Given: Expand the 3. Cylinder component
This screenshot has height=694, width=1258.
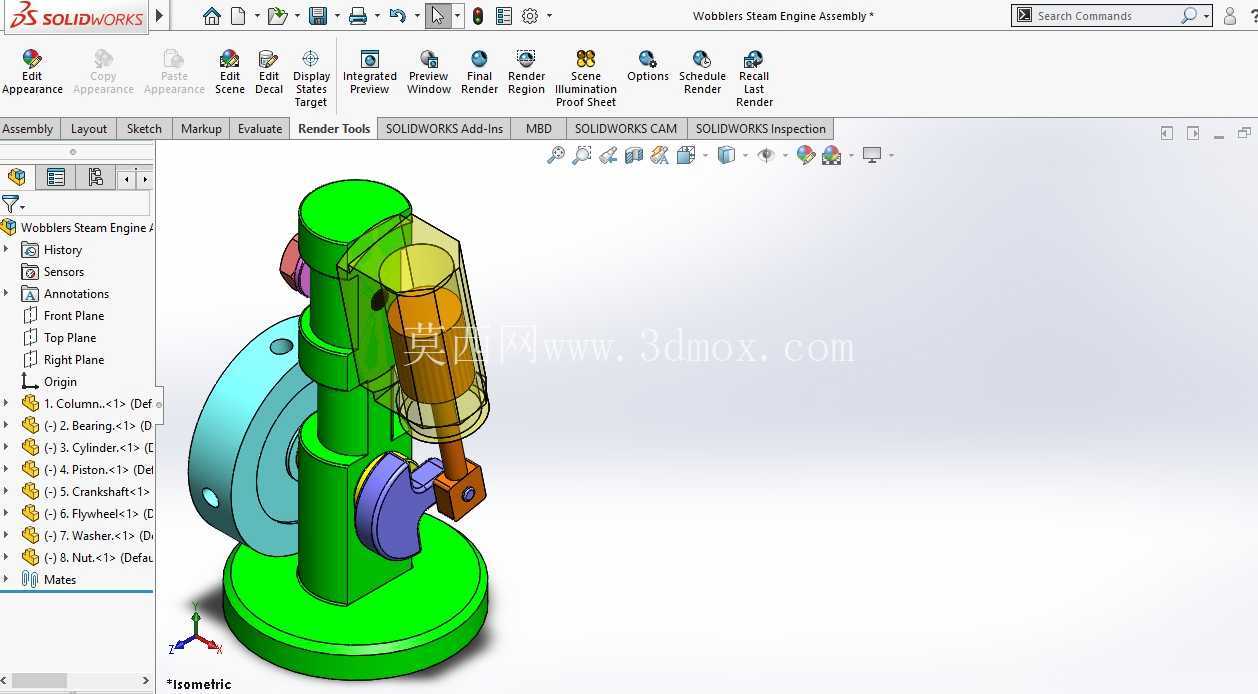Looking at the screenshot, I should pos(7,448).
